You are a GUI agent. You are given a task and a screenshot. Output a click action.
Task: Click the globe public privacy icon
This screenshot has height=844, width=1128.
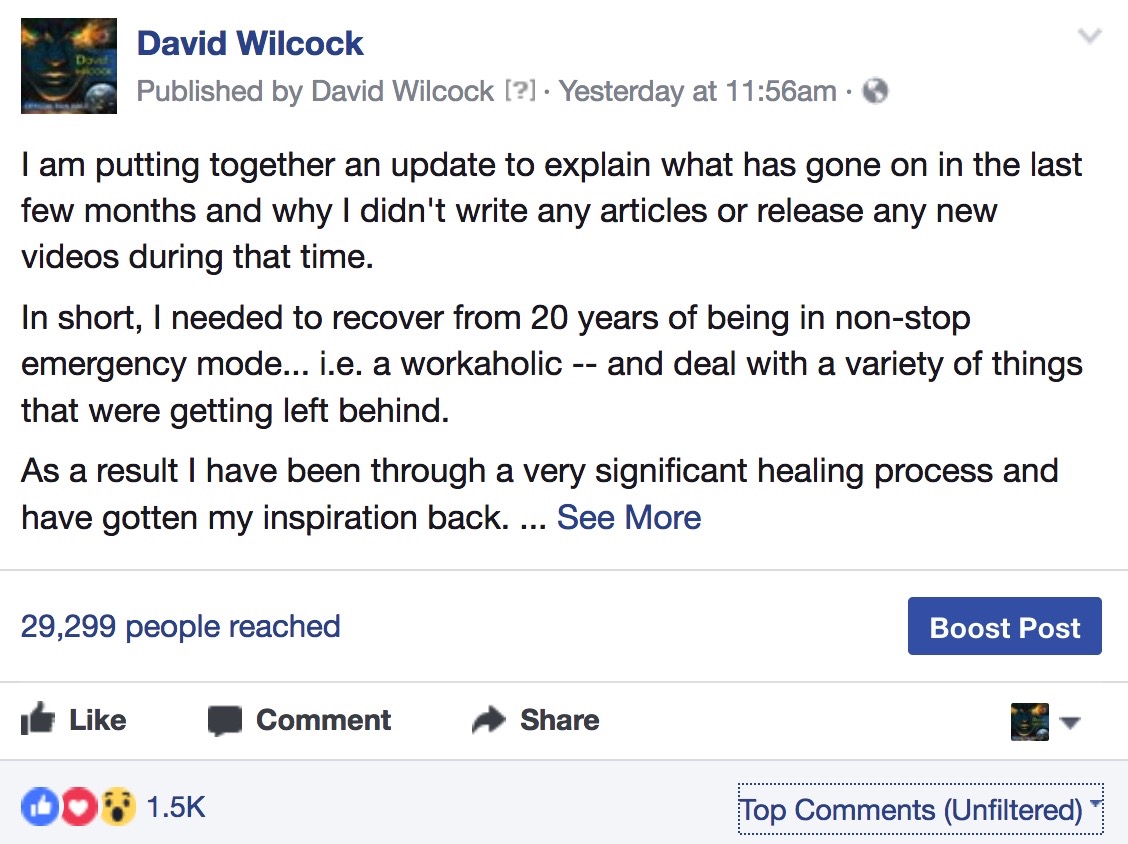pos(875,91)
